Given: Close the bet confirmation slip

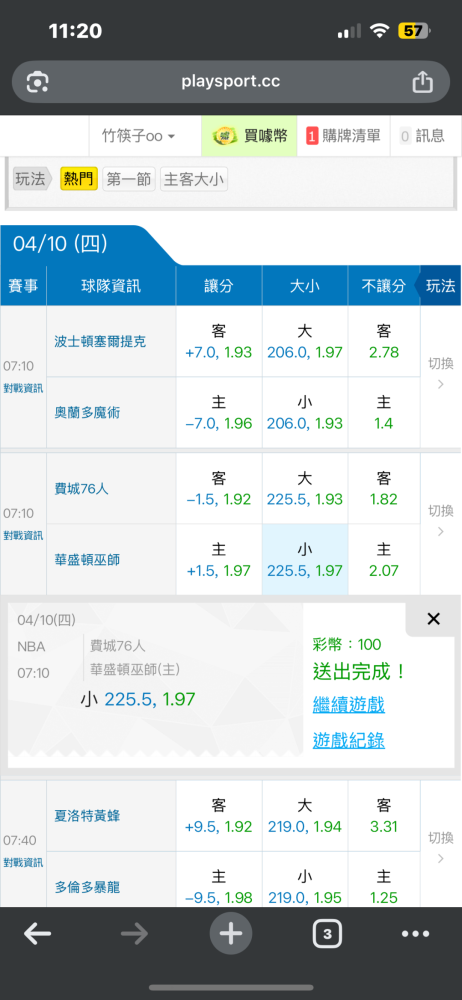Looking at the screenshot, I should (x=433, y=619).
